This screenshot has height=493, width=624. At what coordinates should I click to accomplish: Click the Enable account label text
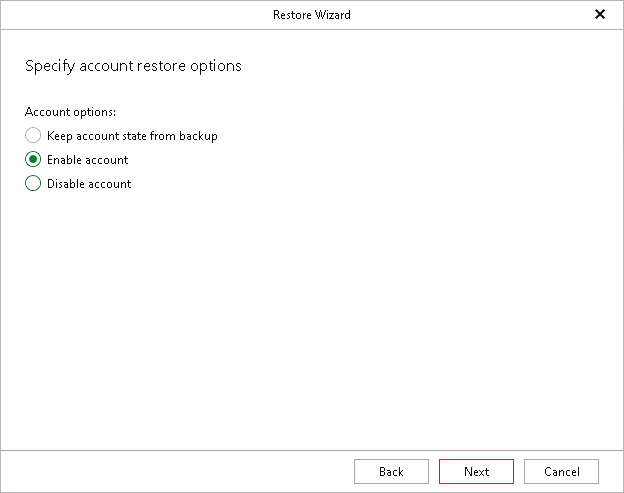[88, 160]
